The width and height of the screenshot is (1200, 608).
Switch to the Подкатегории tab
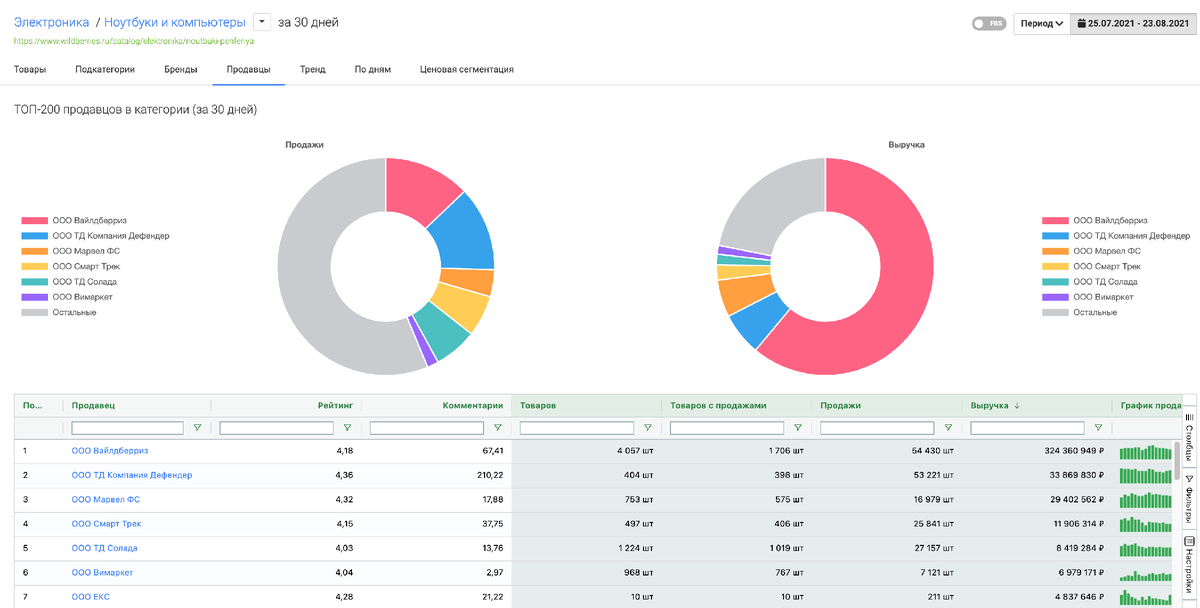click(x=105, y=70)
